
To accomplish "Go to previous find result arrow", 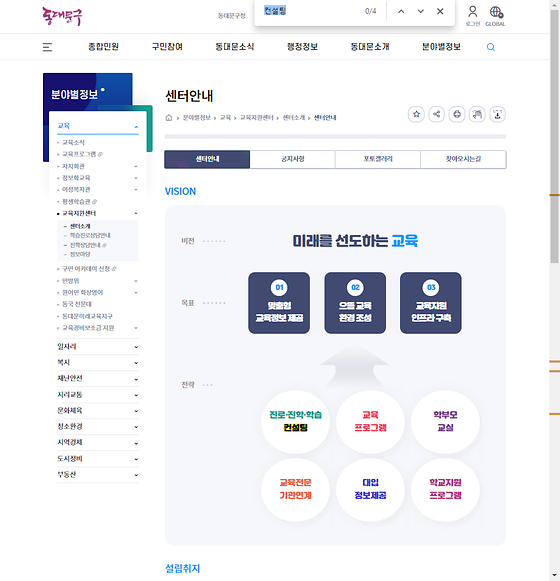I will (x=401, y=11).
